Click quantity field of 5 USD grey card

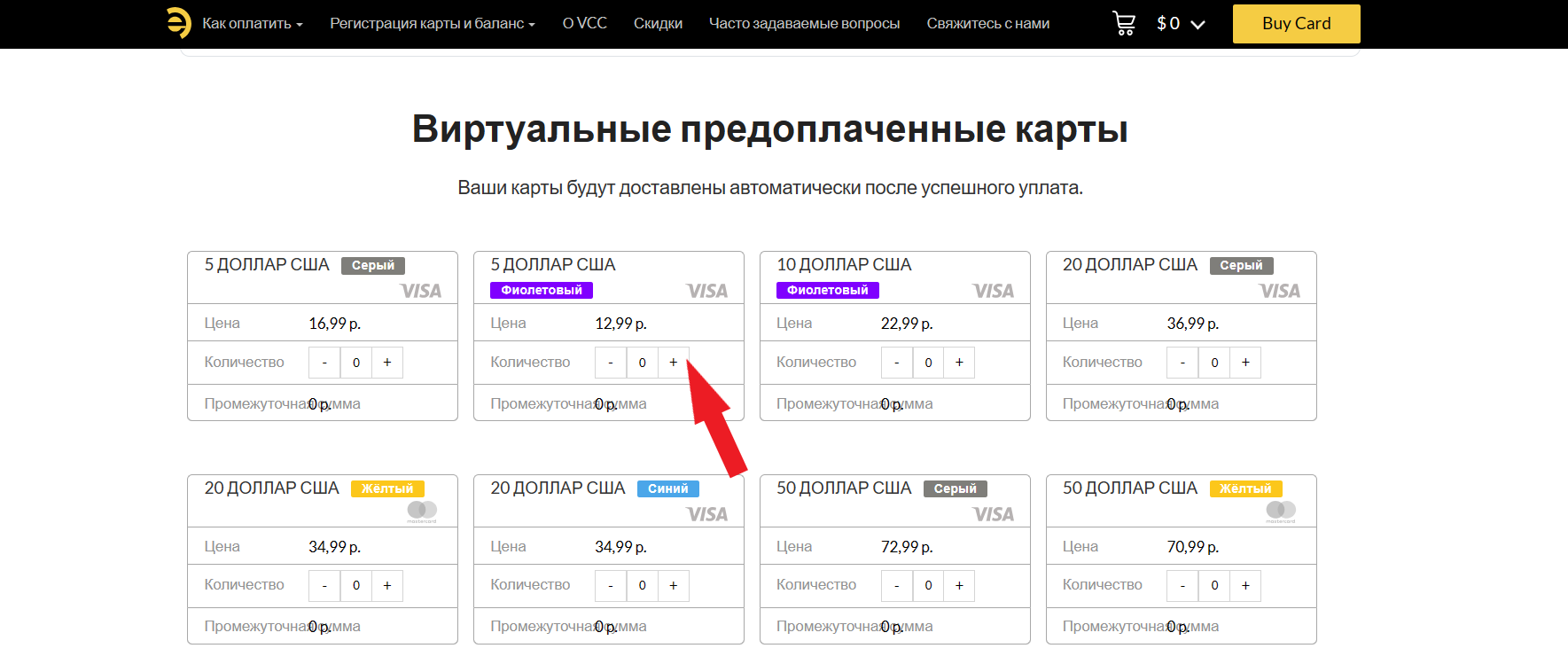click(356, 363)
